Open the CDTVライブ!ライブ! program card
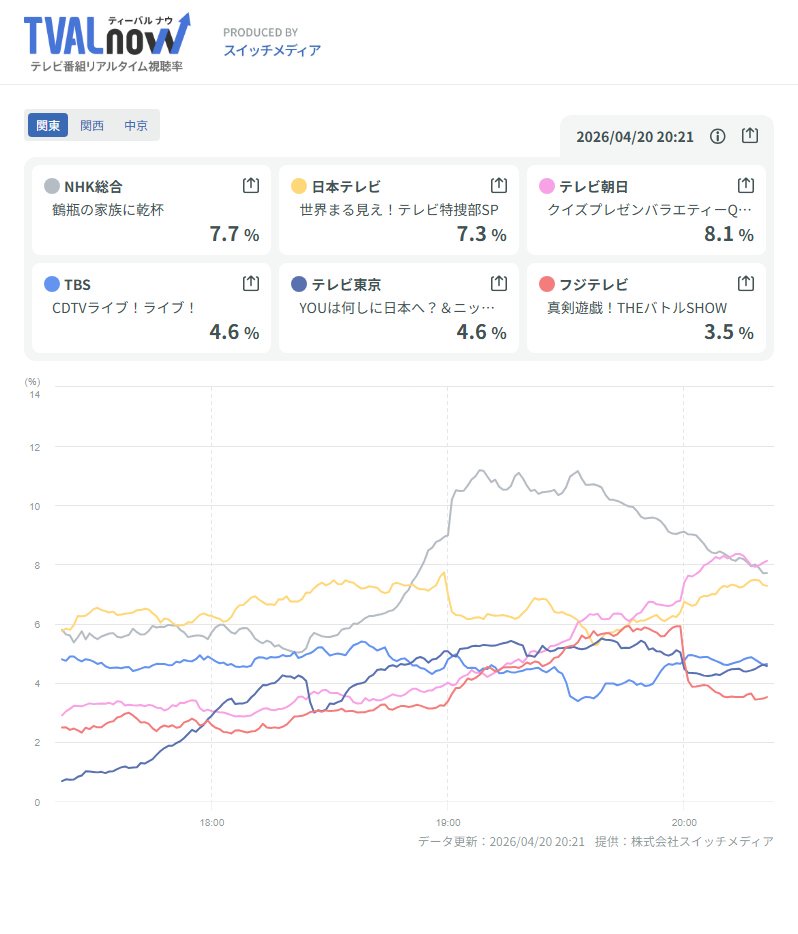798x934 pixels. 151,308
